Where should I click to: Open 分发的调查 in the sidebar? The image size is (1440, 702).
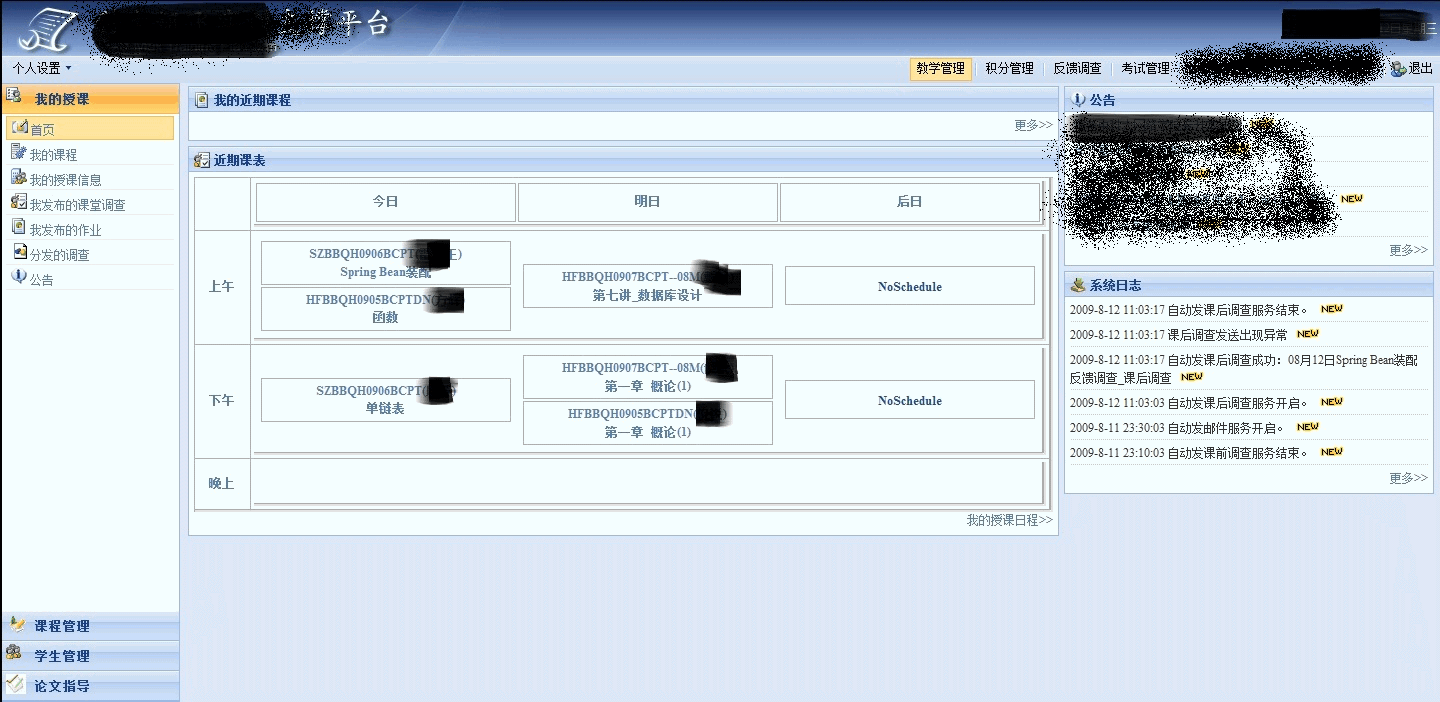click(x=59, y=255)
